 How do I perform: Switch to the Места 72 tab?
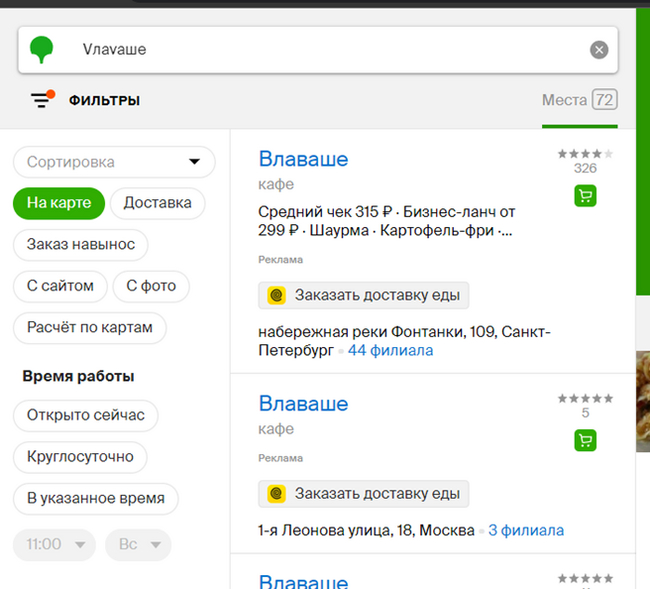click(x=580, y=100)
